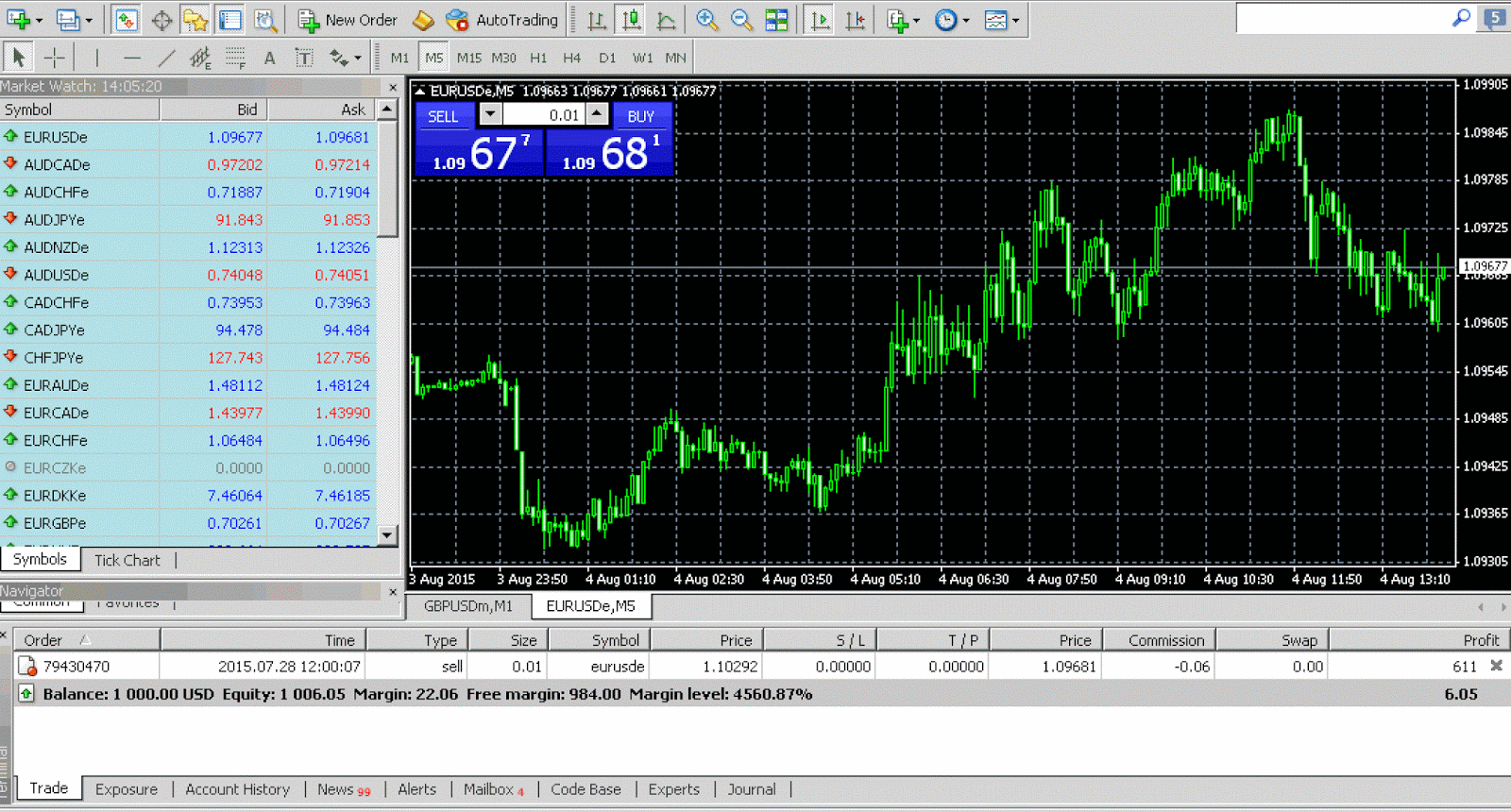Open the Strategy Tester icon
The width and height of the screenshot is (1511, 812).
[x=265, y=19]
